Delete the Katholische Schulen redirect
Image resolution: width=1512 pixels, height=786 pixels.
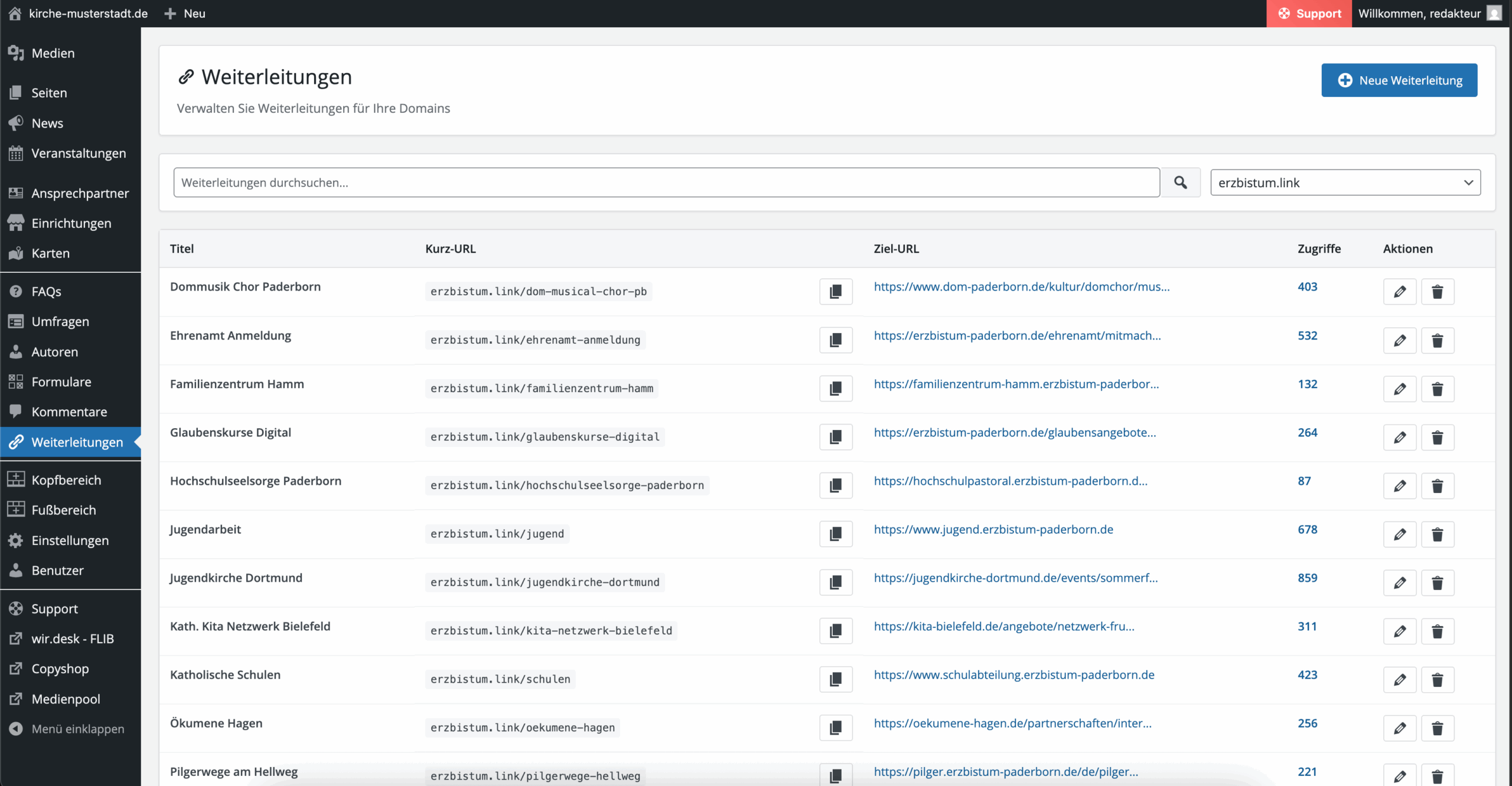(1437, 680)
